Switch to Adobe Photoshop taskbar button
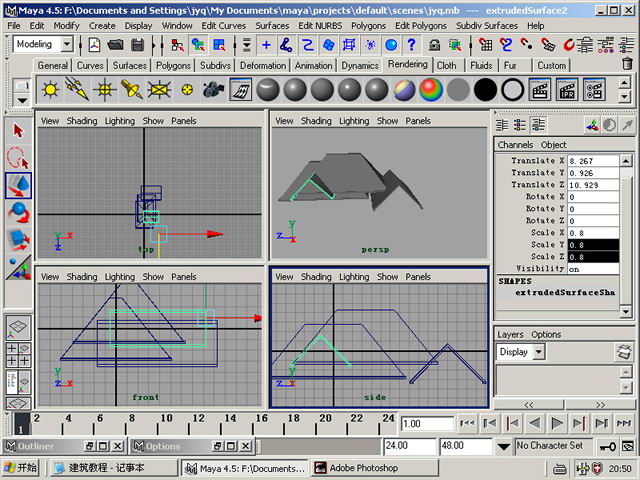This screenshot has height=480, width=640. point(376,468)
